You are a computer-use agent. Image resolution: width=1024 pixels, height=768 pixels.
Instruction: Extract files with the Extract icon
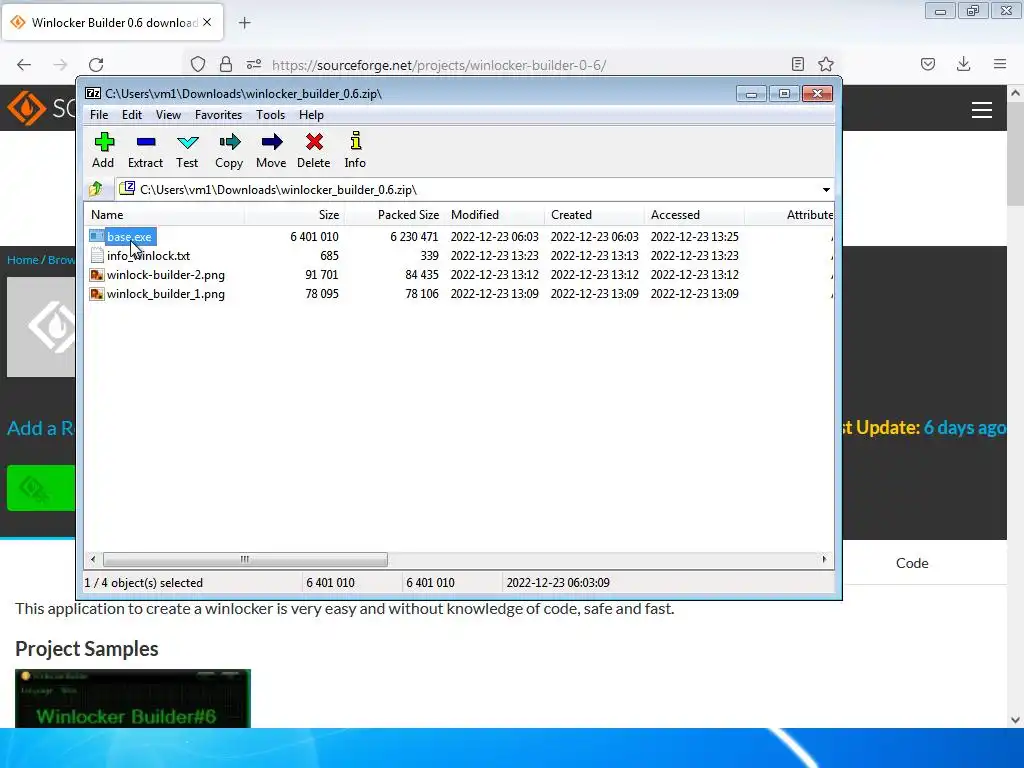click(146, 142)
